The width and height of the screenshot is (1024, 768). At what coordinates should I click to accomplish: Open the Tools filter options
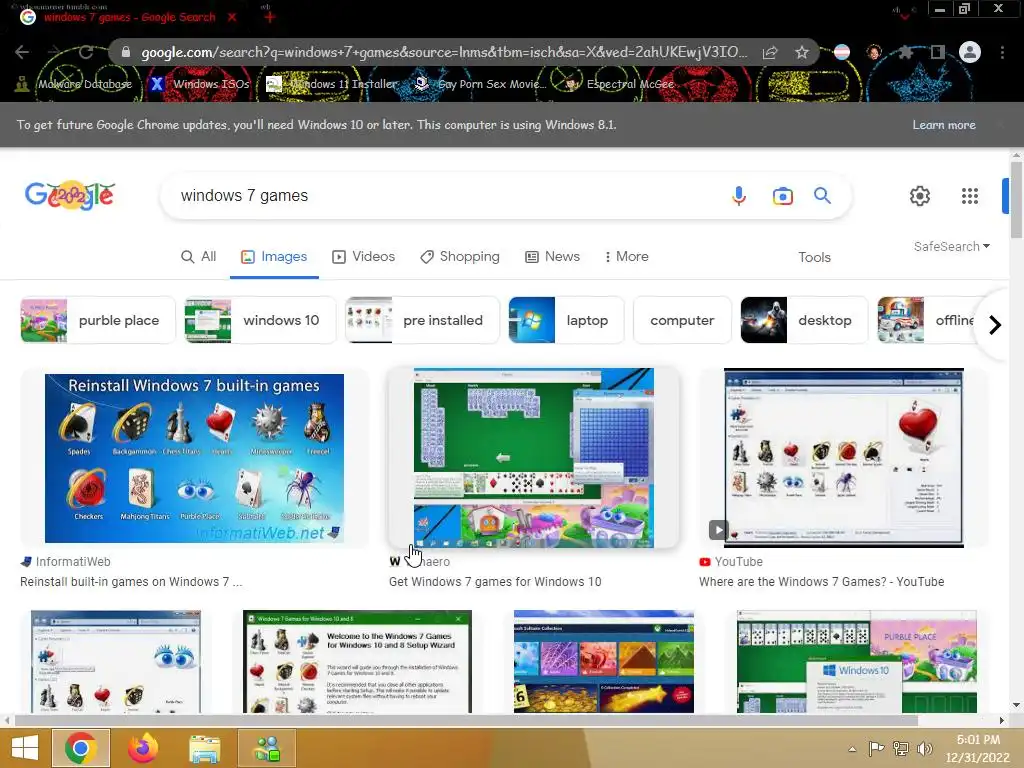[814, 257]
